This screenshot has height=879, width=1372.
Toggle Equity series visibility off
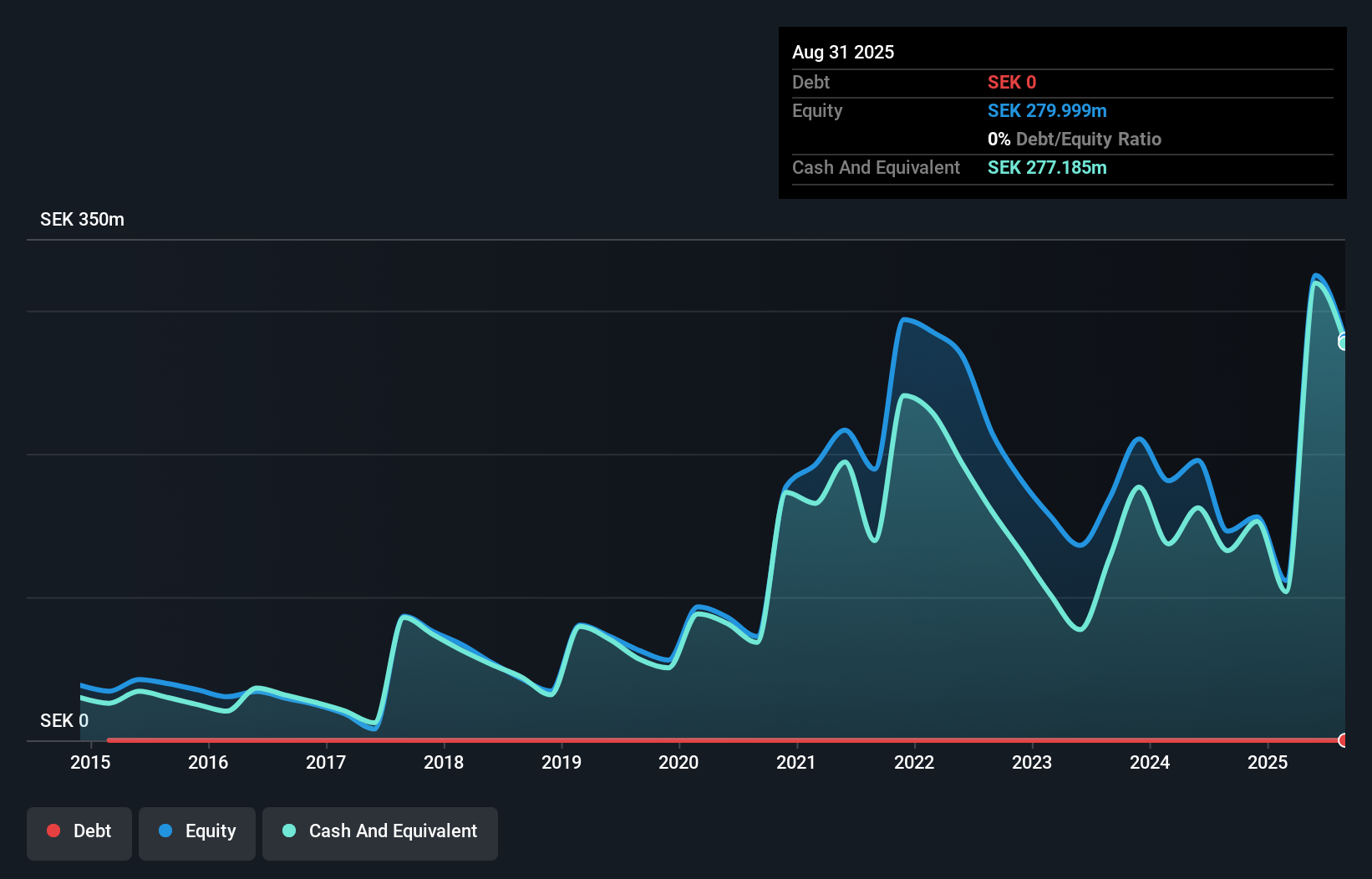click(x=196, y=831)
